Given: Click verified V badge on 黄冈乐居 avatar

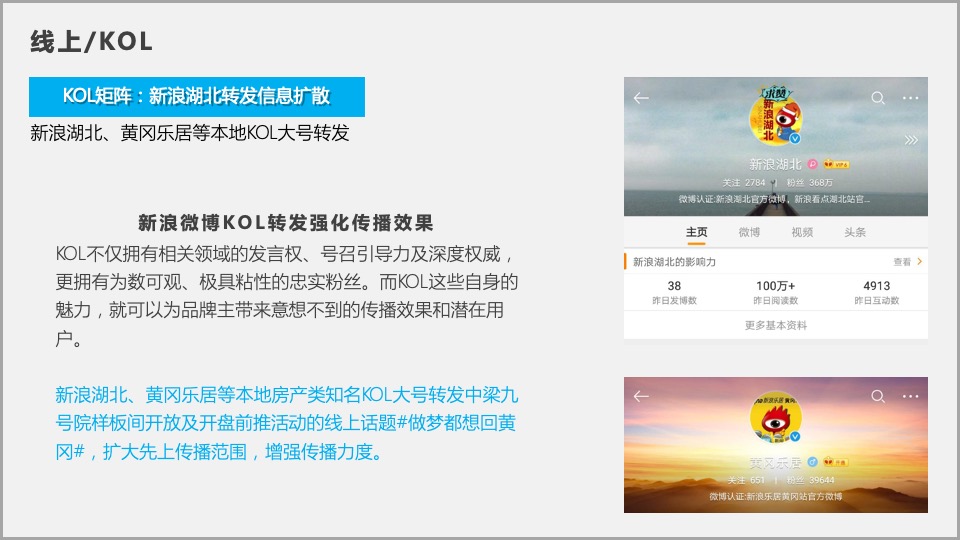Looking at the screenshot, I should [795, 437].
